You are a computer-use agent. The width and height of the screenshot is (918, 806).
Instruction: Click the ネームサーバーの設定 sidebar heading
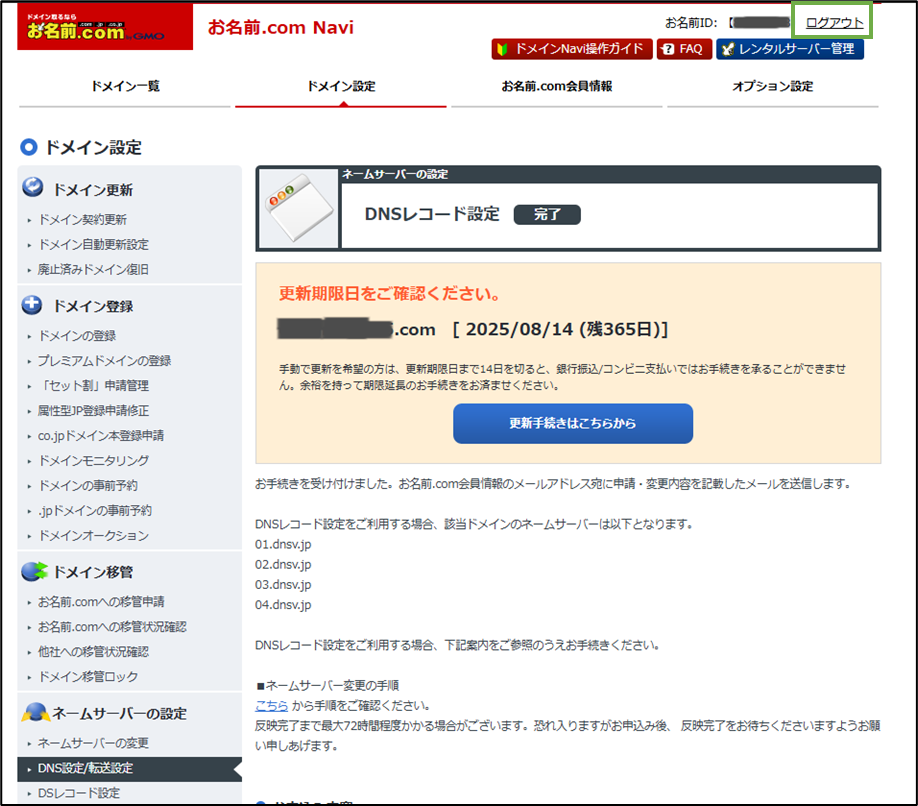coord(119,714)
